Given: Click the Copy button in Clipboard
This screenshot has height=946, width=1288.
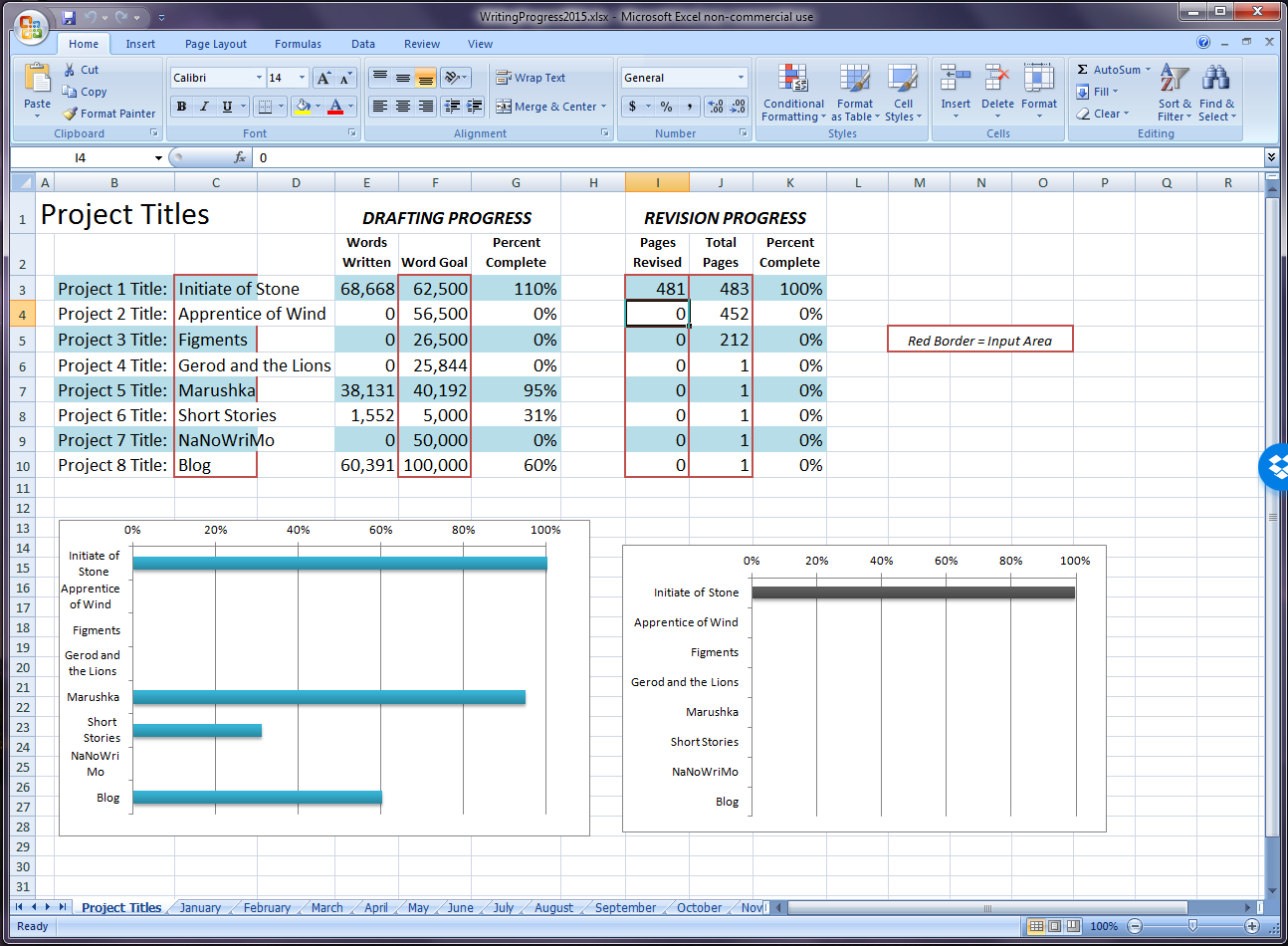Looking at the screenshot, I should pos(86,92).
